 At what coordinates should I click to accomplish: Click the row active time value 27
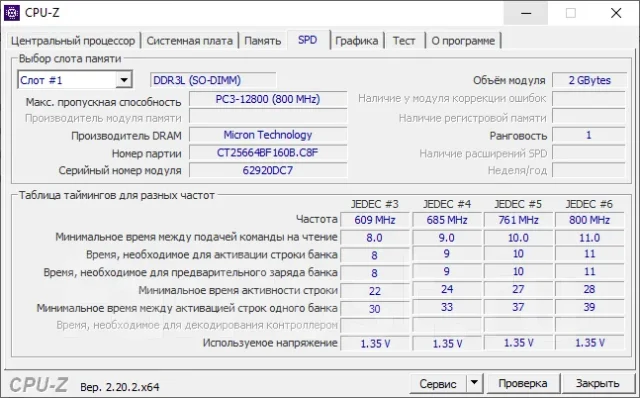coord(518,289)
